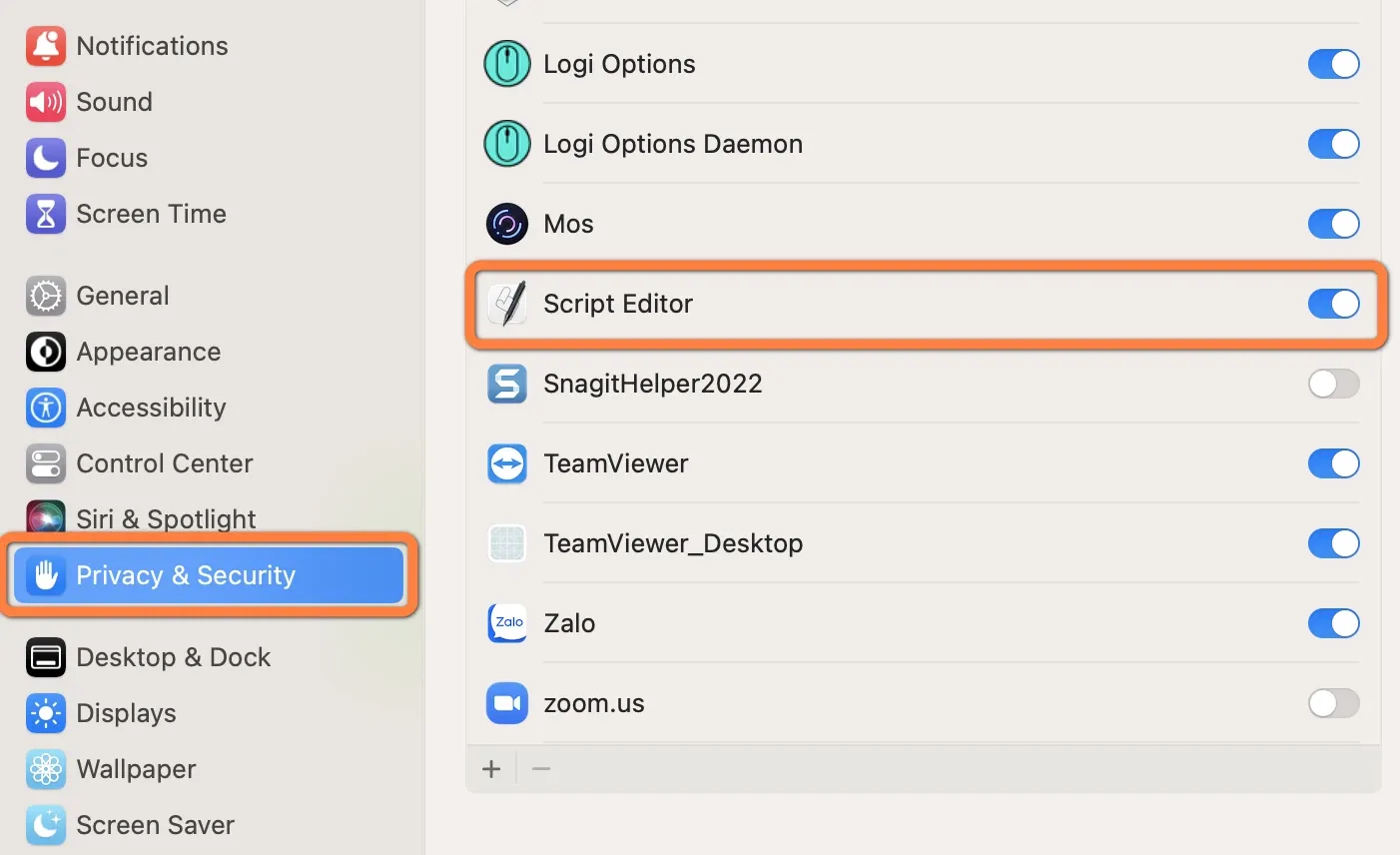Select the SnagitHelper2022 text label
Viewport: 1400px width, 855px height.
653,384
